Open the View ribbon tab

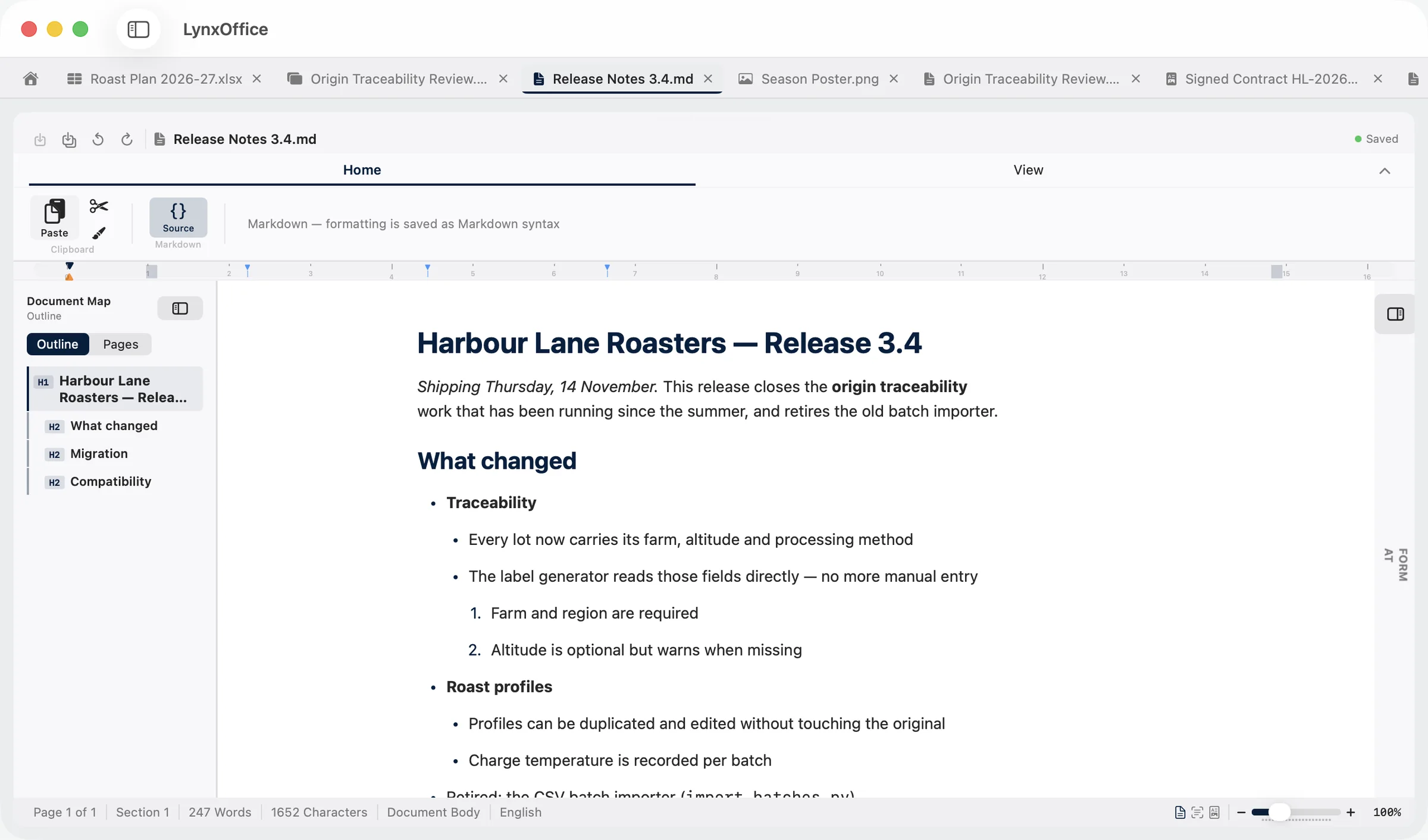(x=1028, y=170)
